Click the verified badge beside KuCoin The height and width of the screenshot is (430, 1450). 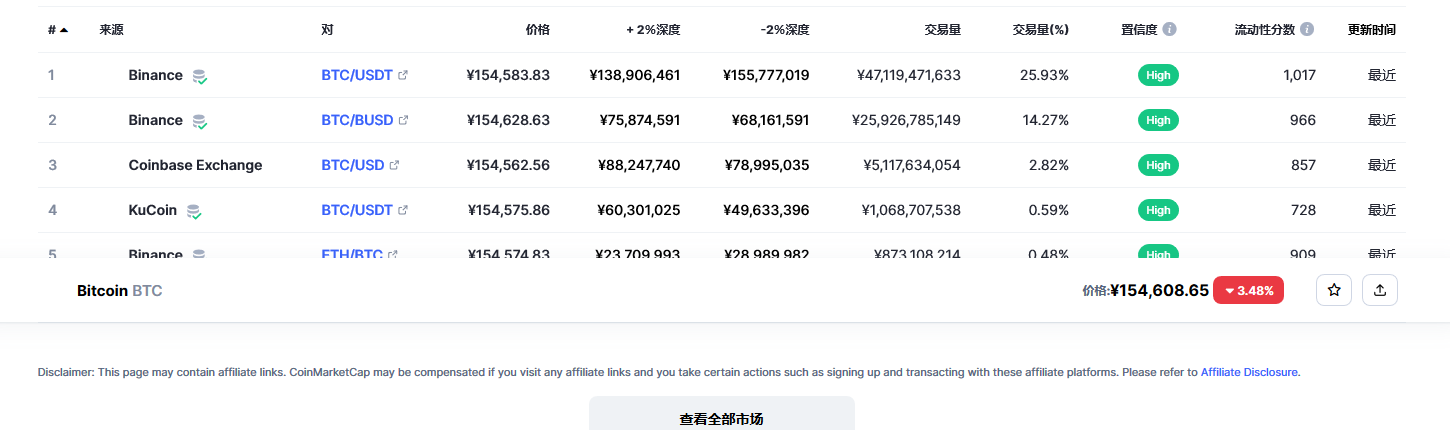(x=194, y=211)
